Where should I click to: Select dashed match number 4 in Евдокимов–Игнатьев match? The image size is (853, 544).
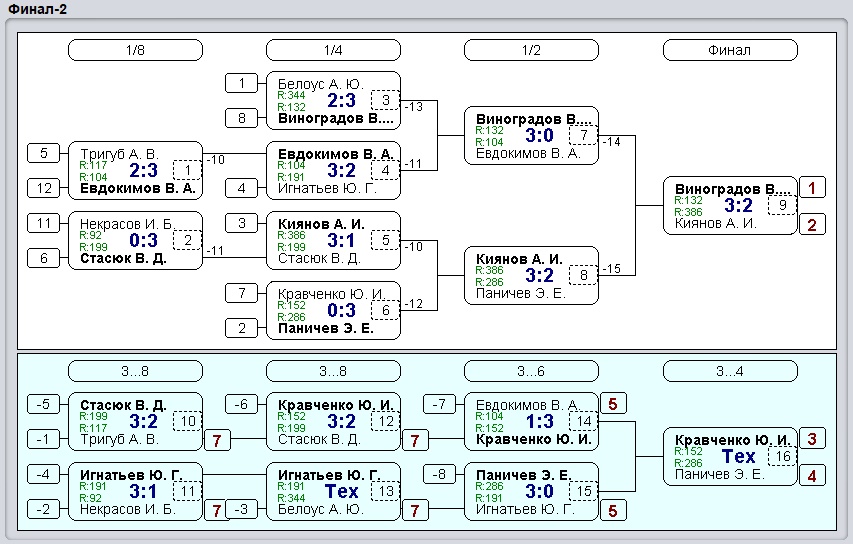(386, 170)
